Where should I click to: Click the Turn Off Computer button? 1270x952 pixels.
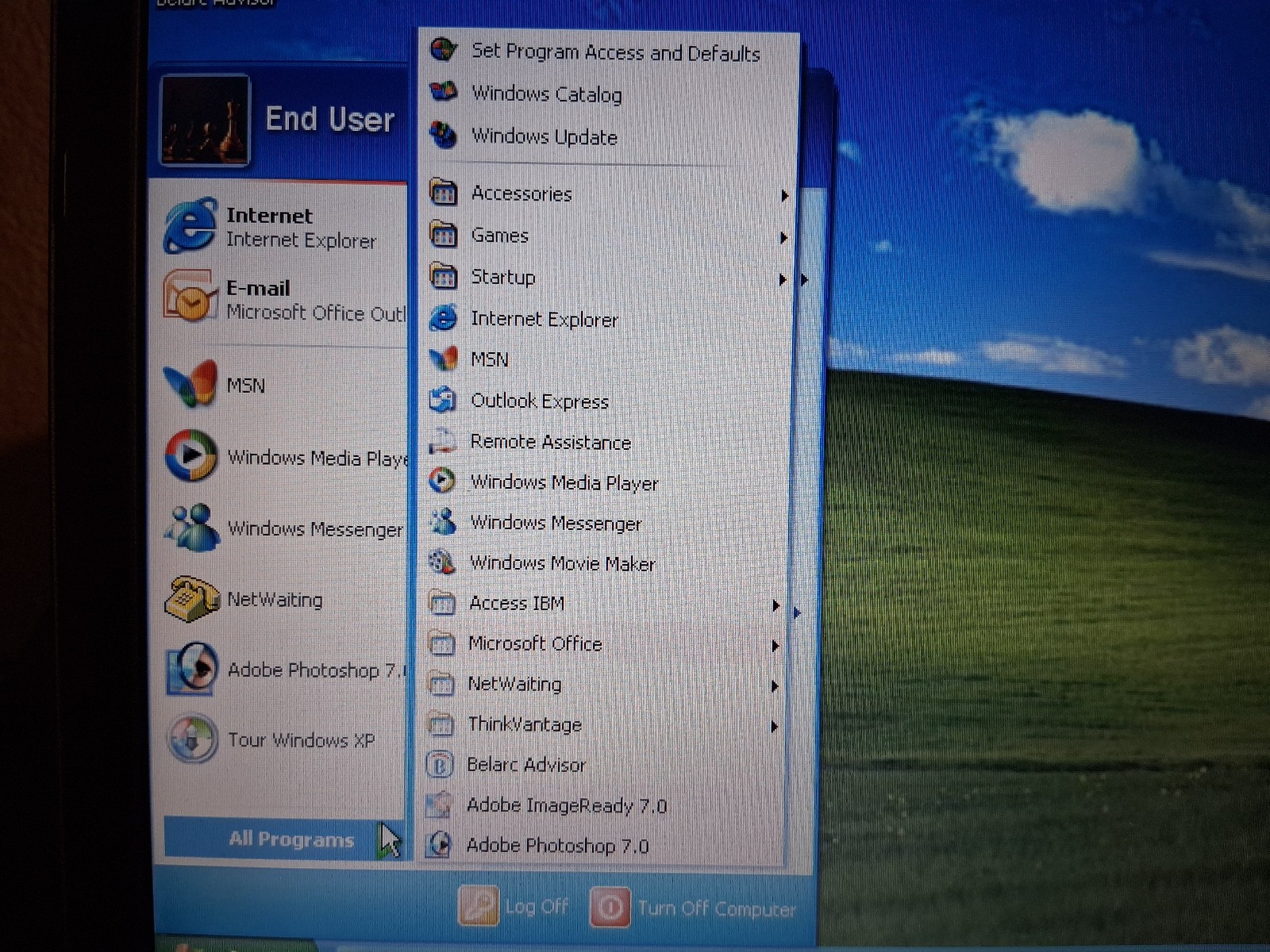point(693,908)
